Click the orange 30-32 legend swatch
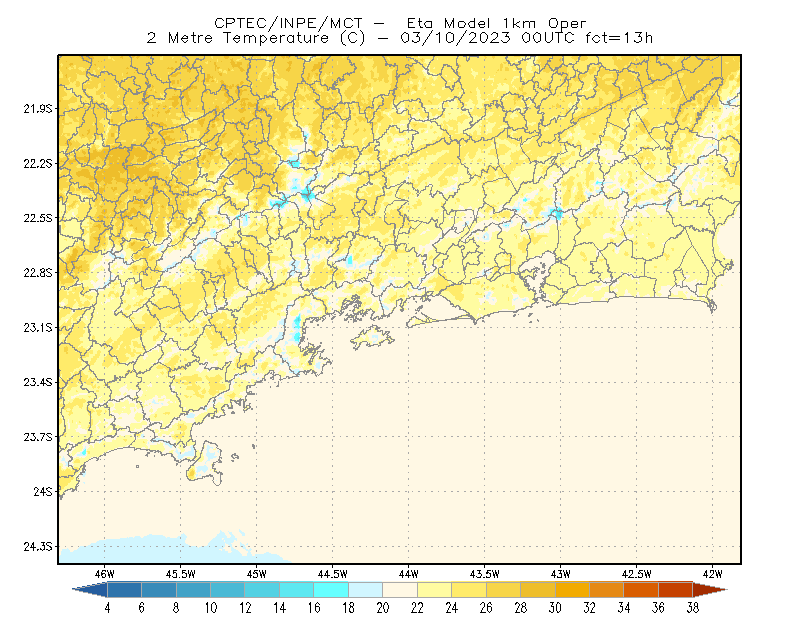Screen dimensions: 800x618 coord(572,590)
